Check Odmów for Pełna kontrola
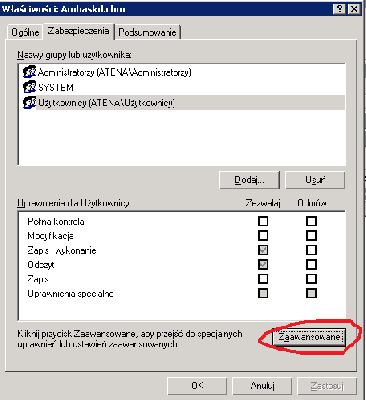This screenshot has height=400, width=366. (311, 221)
